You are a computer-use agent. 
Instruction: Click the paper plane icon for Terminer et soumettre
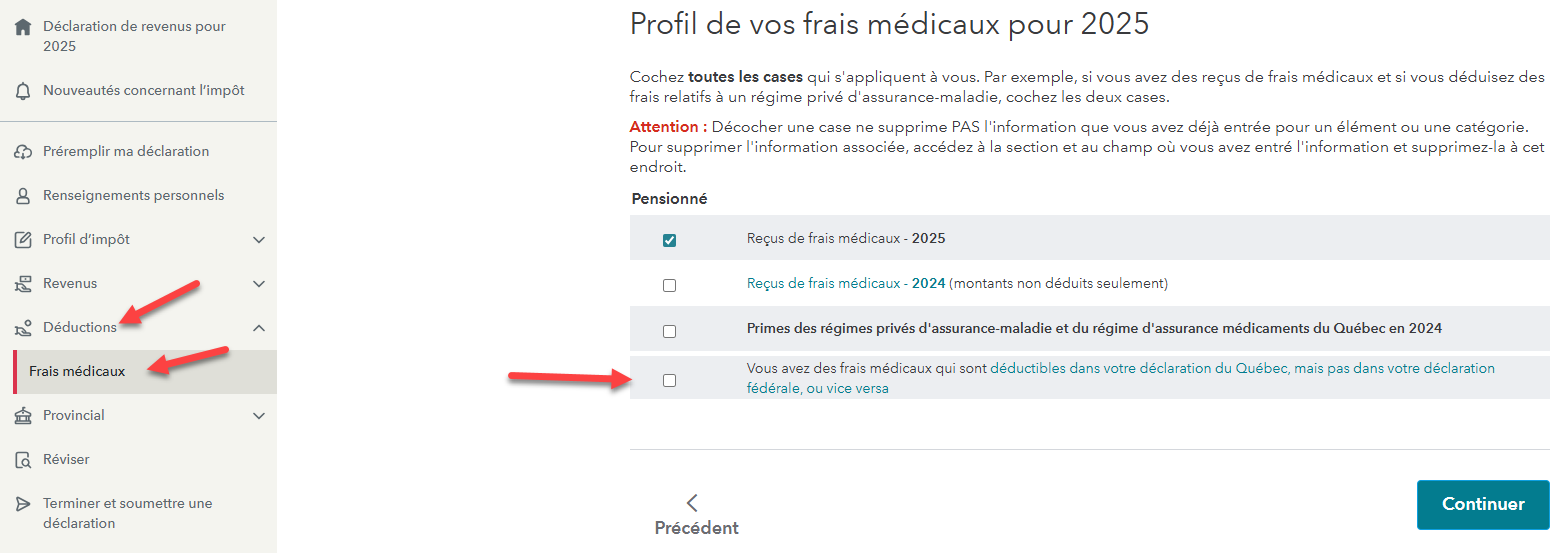pyautogui.click(x=23, y=504)
